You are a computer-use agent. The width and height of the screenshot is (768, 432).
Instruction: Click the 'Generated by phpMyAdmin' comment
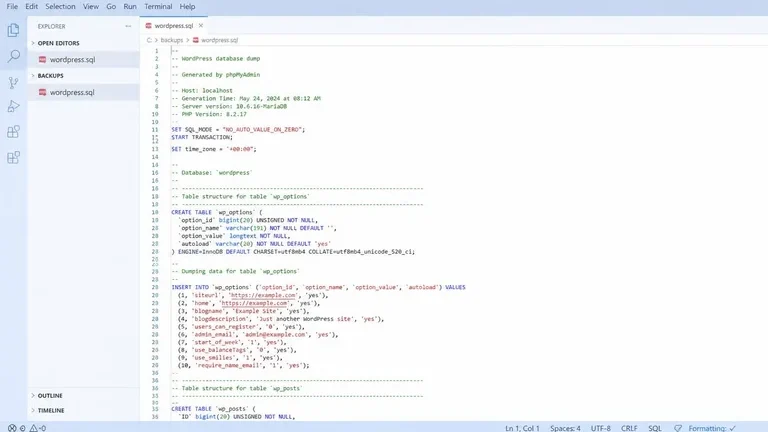tap(216, 75)
